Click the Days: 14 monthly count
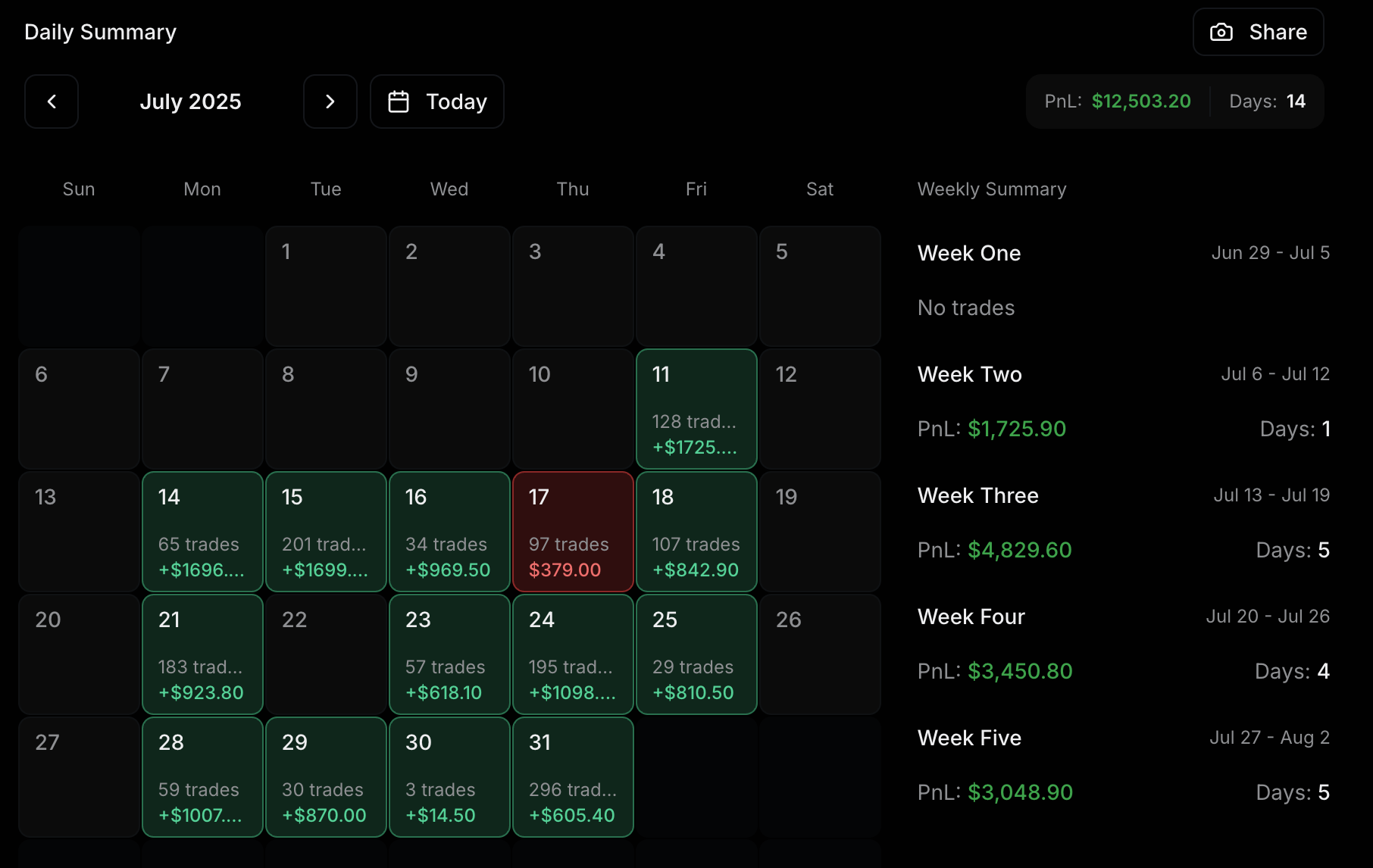 tap(1267, 101)
